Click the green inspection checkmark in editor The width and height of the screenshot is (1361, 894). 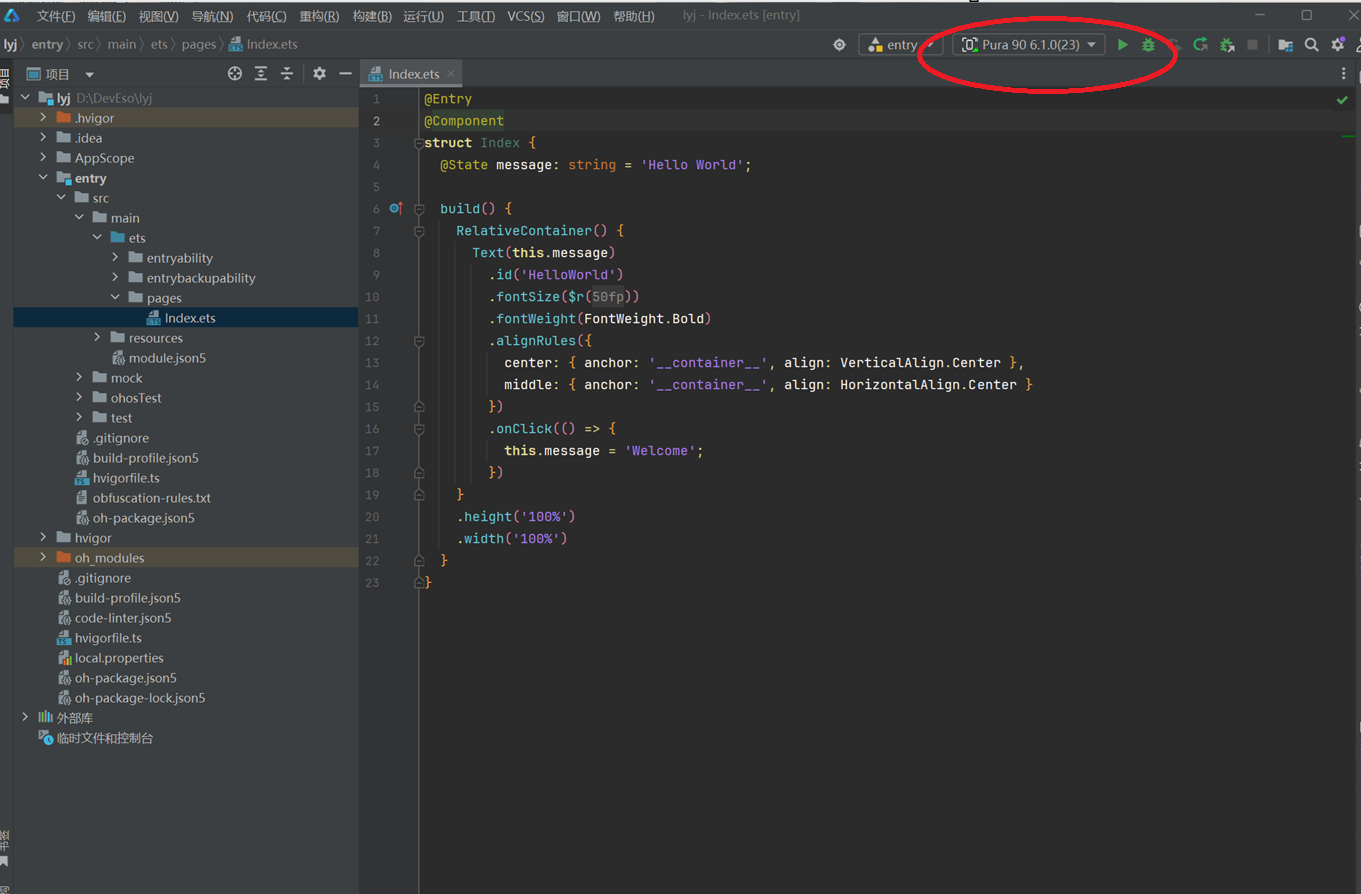click(x=1342, y=100)
